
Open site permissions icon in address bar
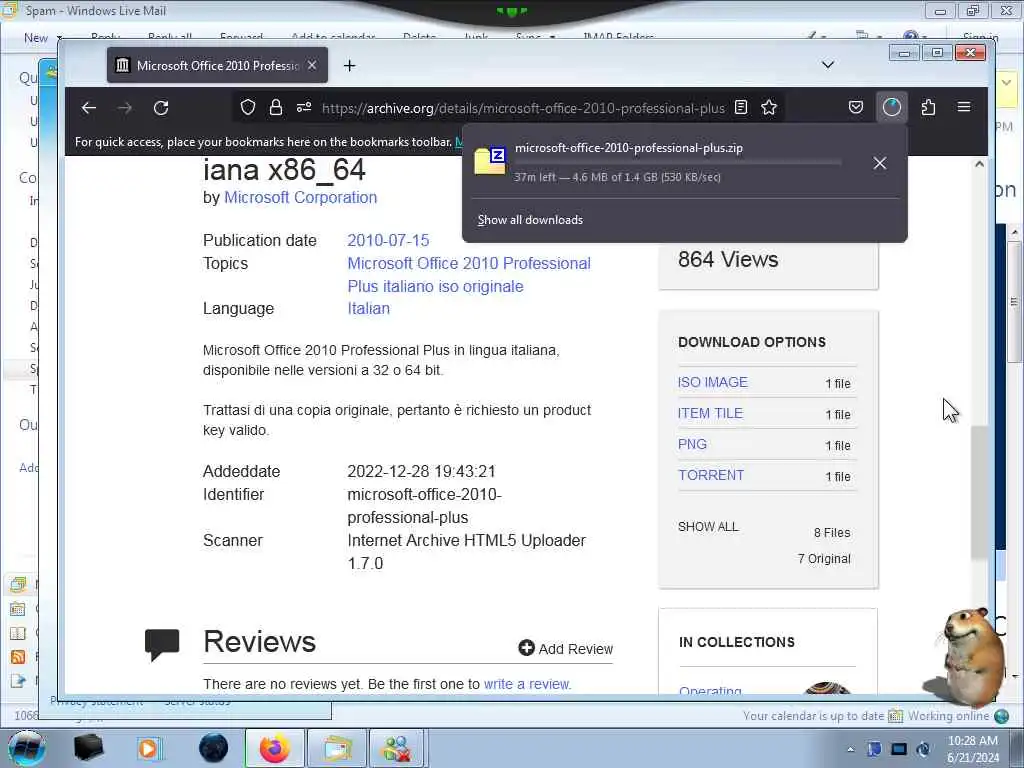click(304, 107)
